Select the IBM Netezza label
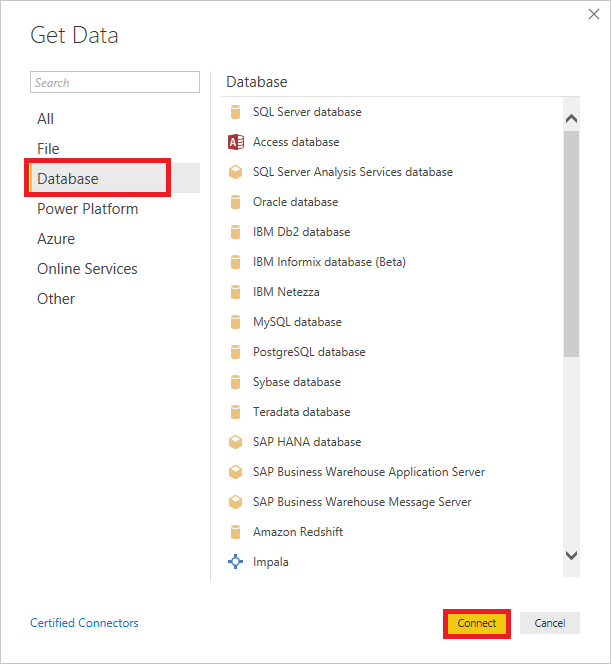 (x=286, y=292)
